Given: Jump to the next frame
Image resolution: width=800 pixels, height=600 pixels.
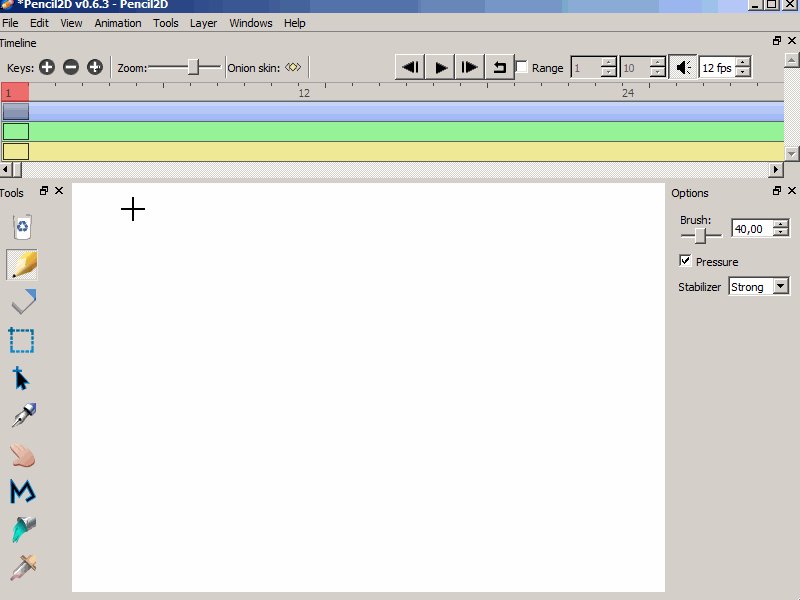Looking at the screenshot, I should point(469,67).
